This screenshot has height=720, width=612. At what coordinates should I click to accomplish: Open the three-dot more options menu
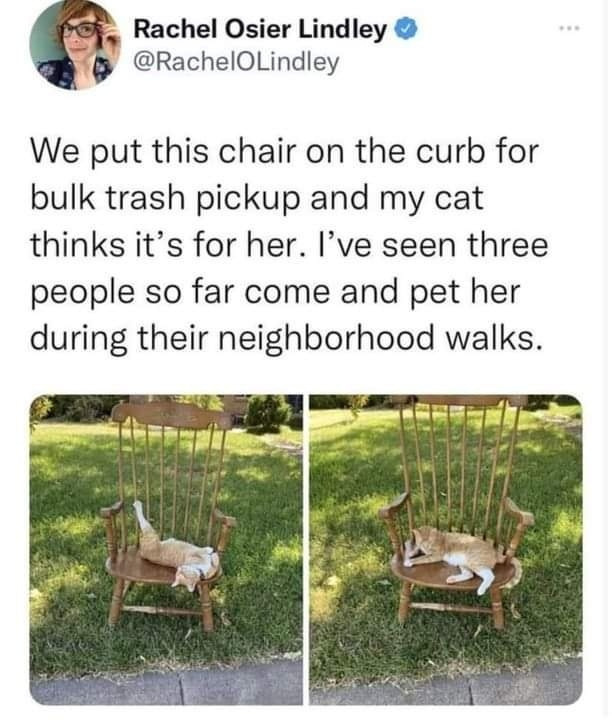pyautogui.click(x=570, y=28)
